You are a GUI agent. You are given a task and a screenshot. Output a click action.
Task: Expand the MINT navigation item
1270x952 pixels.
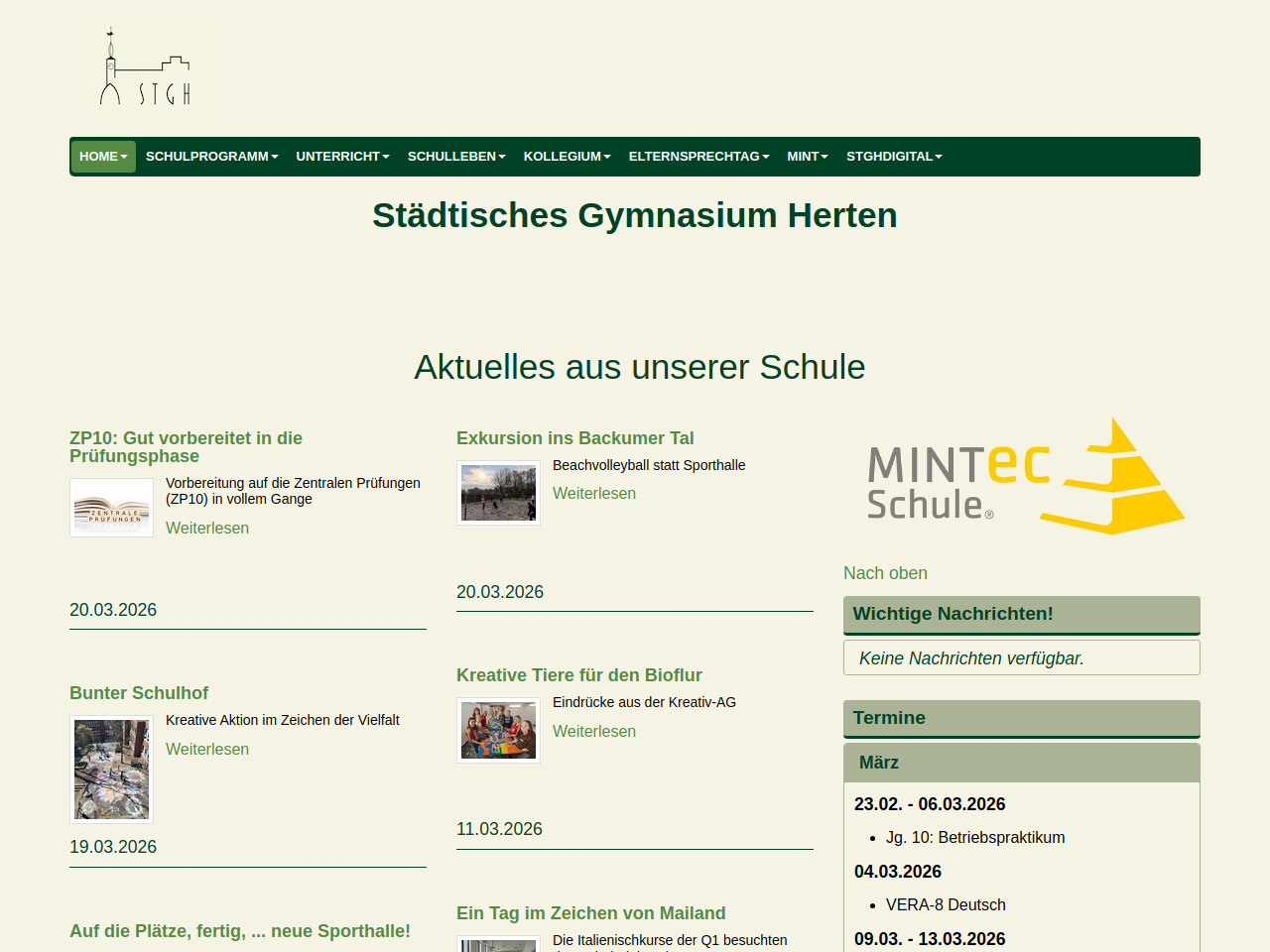coord(807,157)
